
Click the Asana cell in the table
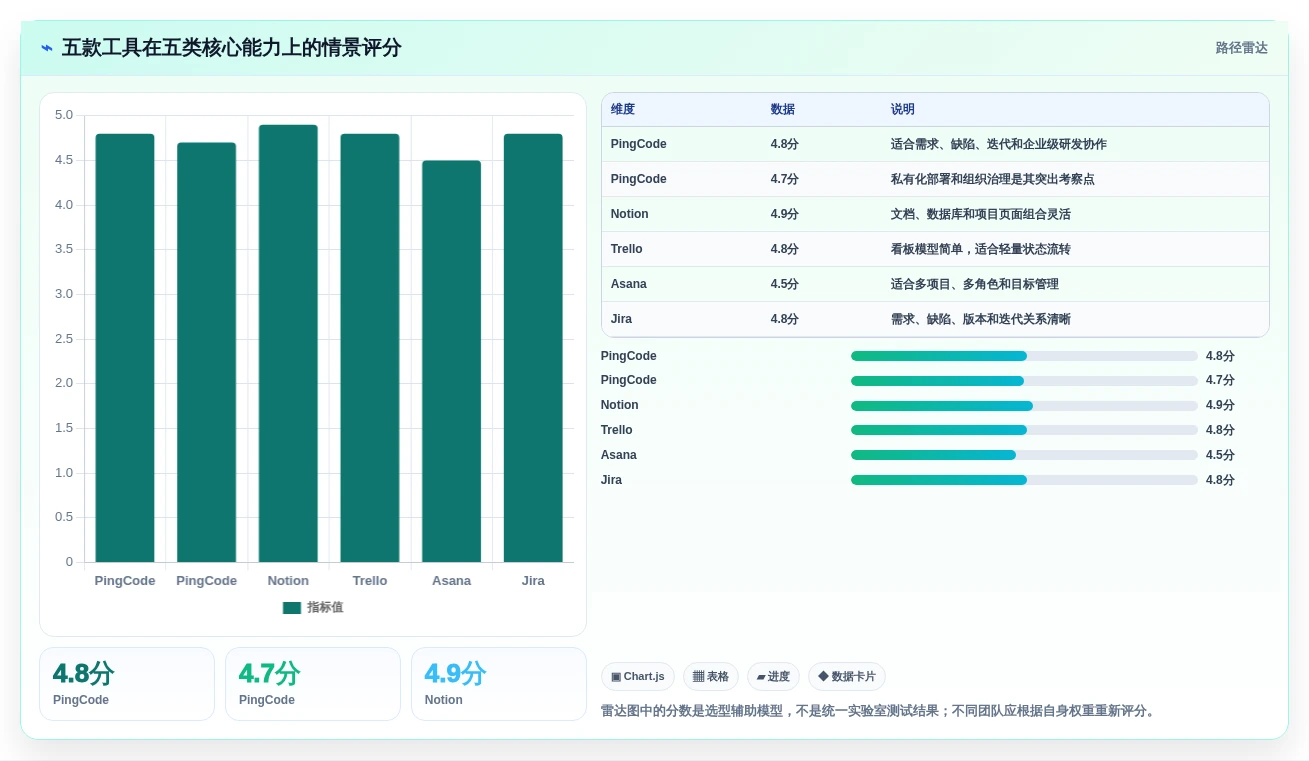tap(629, 284)
